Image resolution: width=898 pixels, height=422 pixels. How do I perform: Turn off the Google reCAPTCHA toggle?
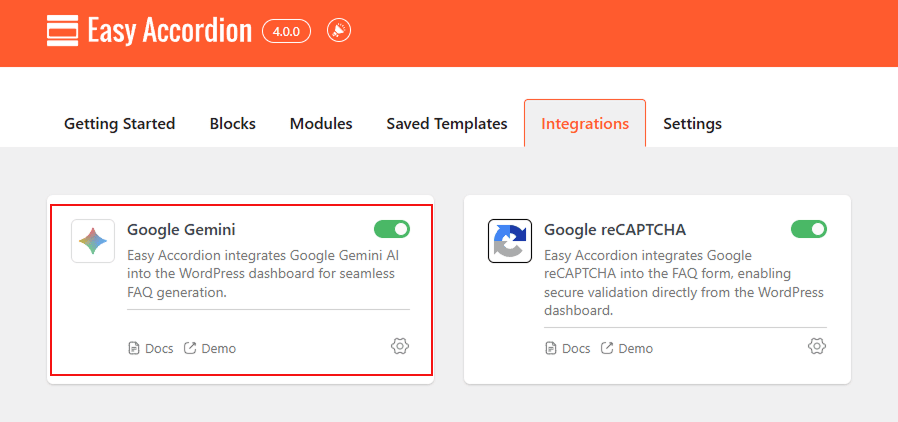pyautogui.click(x=808, y=229)
